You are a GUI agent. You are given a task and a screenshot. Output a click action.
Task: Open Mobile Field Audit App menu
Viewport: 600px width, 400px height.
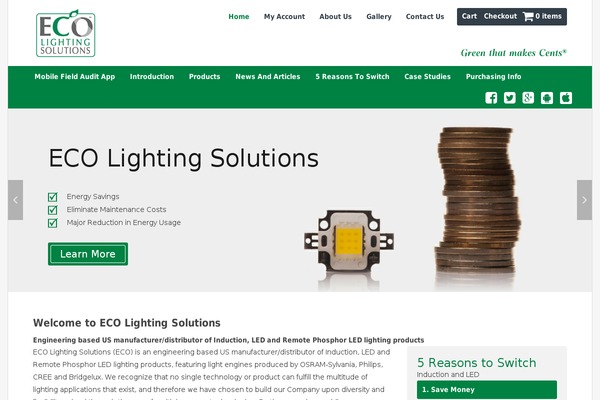(75, 77)
